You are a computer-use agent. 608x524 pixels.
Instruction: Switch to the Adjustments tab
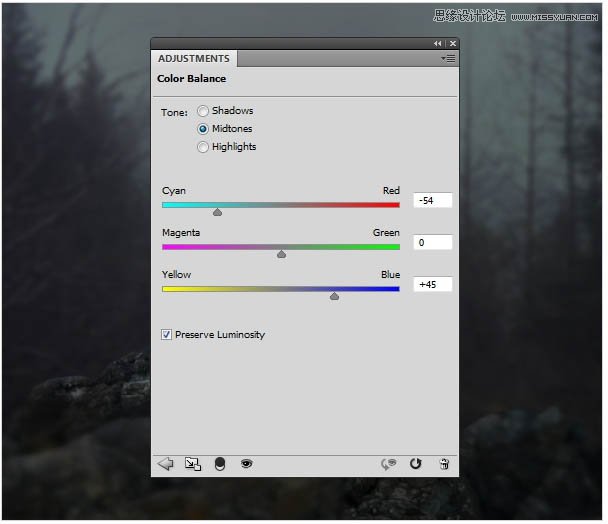click(194, 59)
